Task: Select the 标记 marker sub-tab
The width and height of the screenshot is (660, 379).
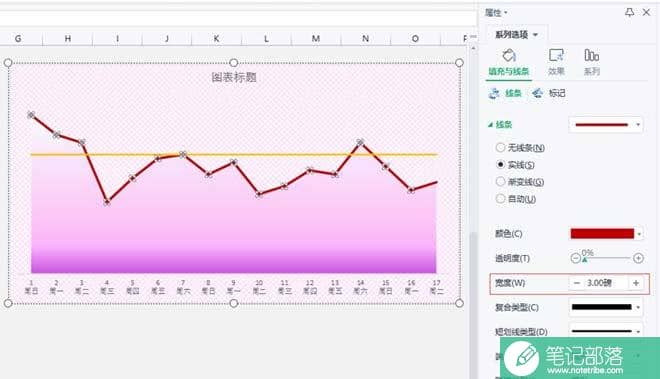Action: pyautogui.click(x=549, y=93)
